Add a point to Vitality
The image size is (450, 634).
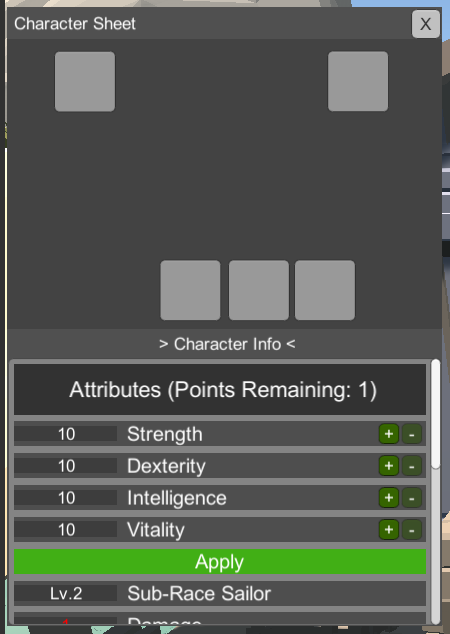pos(389,529)
